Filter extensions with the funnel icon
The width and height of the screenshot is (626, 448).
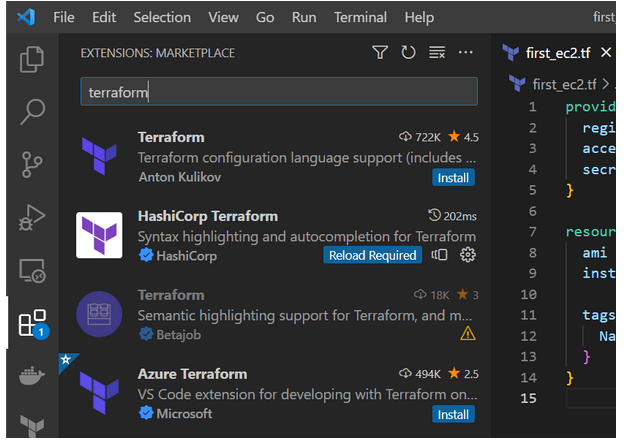380,52
